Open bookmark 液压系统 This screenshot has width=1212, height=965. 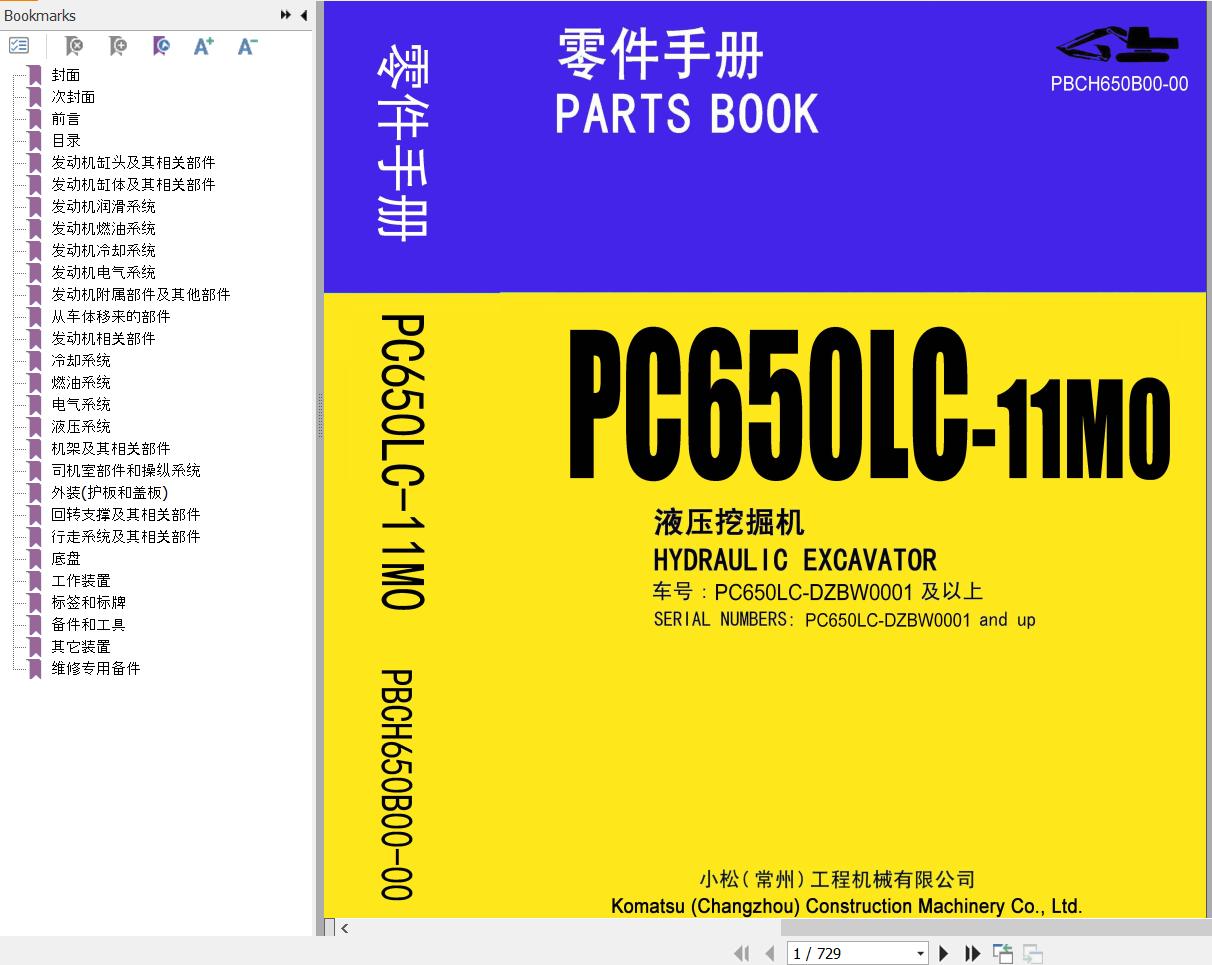point(81,427)
